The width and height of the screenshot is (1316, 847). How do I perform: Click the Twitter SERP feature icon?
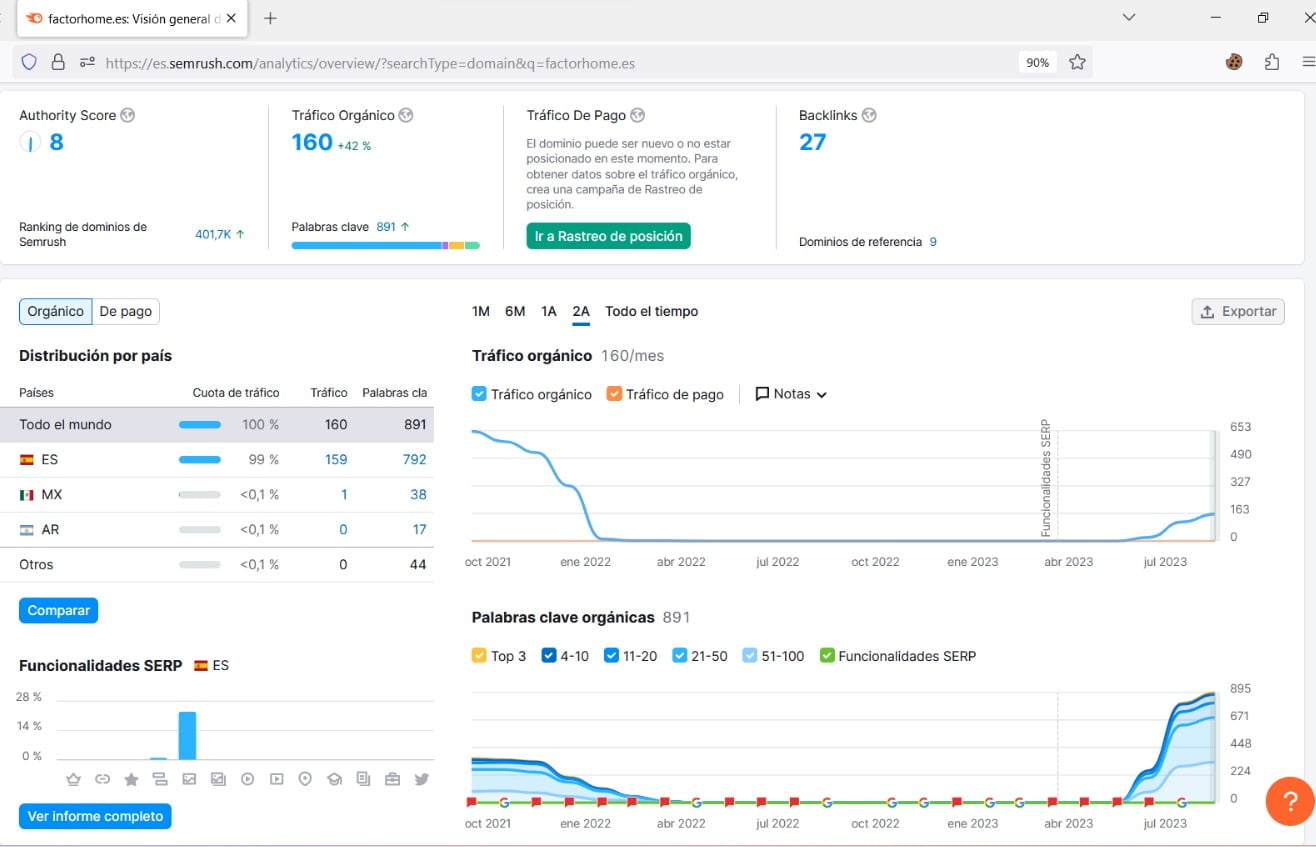(421, 779)
